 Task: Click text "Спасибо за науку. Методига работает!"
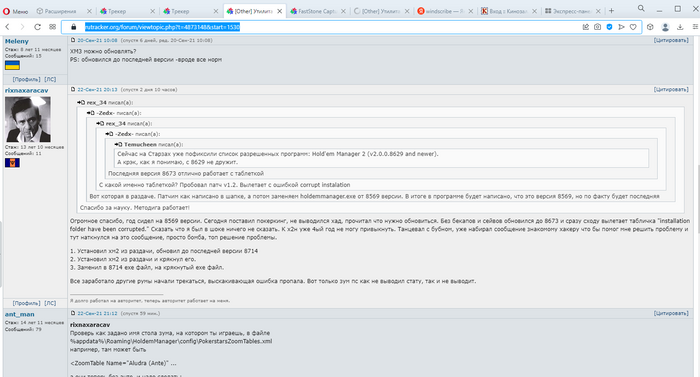point(134,207)
